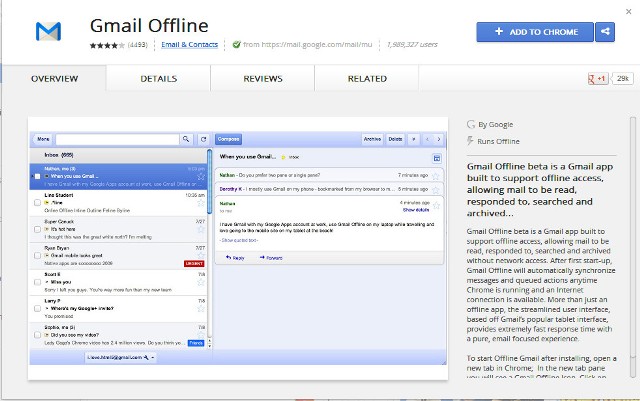Star the Lina Student email
This screenshot has height=401, width=640.
pyautogui.click(x=200, y=203)
